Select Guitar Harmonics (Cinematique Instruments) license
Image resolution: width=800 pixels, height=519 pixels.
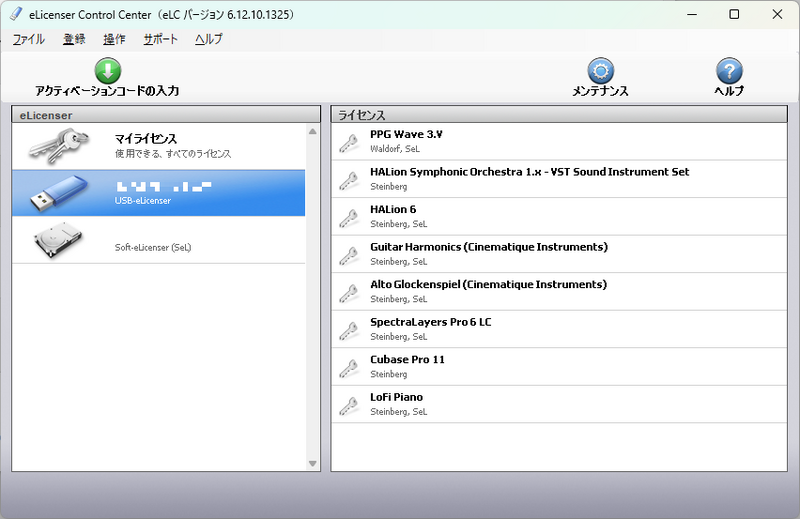[x=559, y=254]
